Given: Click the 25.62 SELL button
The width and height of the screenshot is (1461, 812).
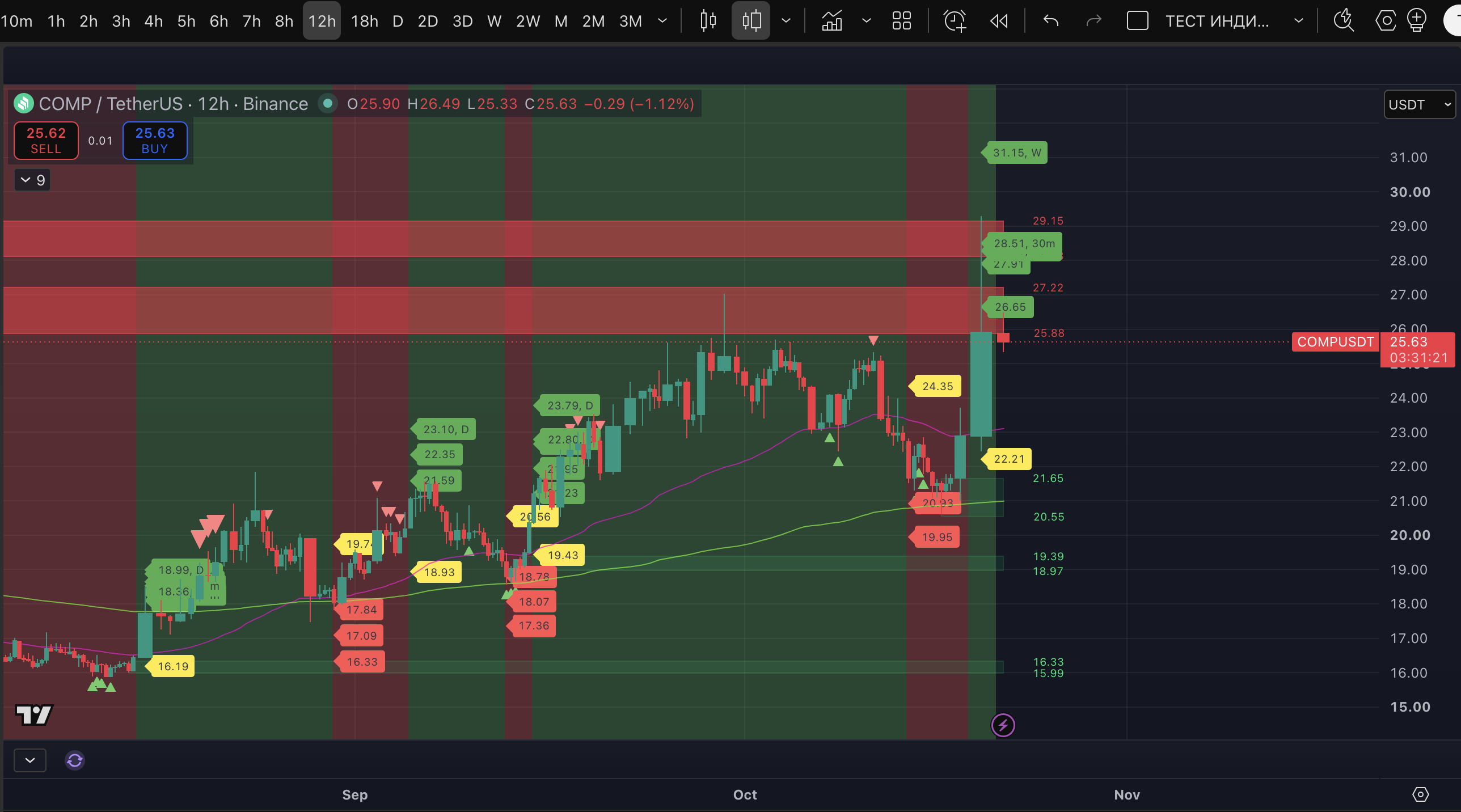Looking at the screenshot, I should (x=46, y=141).
